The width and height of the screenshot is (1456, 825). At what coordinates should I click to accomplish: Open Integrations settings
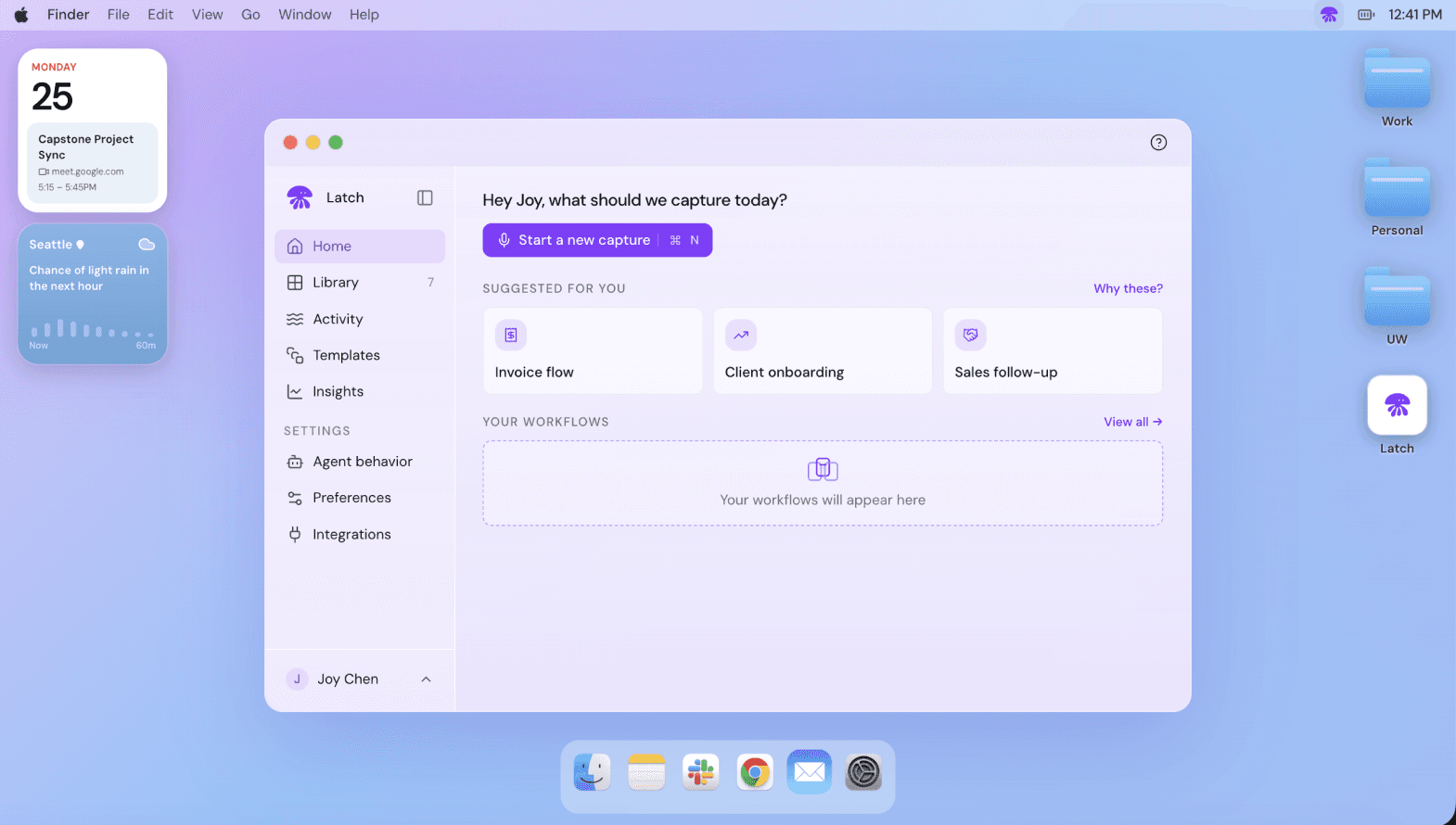360,534
